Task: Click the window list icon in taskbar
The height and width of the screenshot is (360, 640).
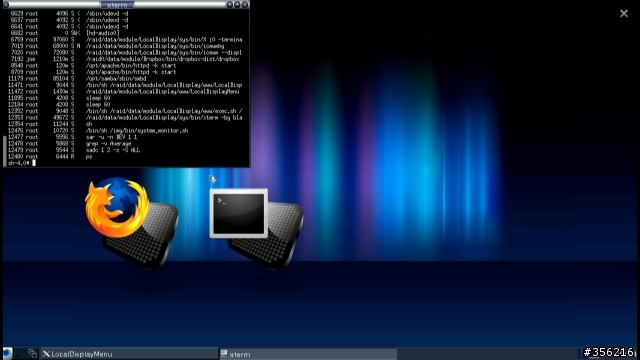Action: pyautogui.click(x=33, y=353)
